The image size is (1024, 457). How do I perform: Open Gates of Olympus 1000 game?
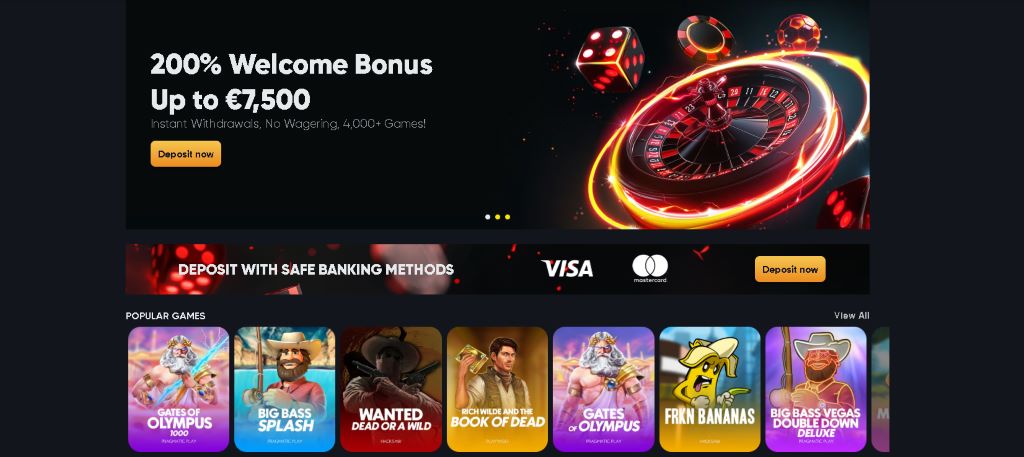tap(178, 389)
